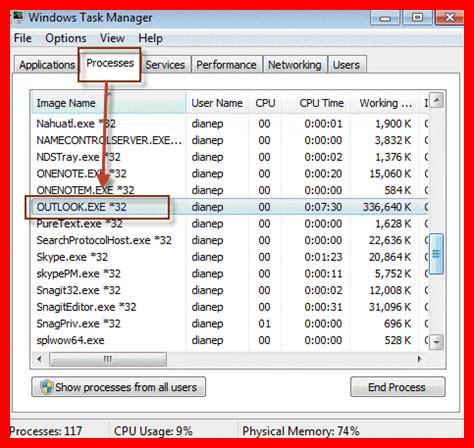Click the 0:07:30 CPU time value
This screenshot has height=448, width=474.
pos(323,207)
